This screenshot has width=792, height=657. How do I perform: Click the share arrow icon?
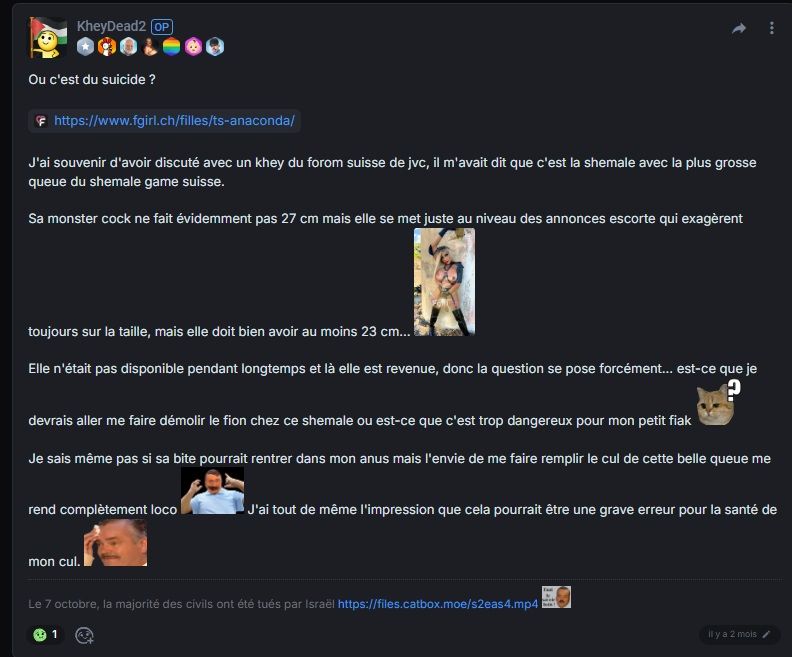click(x=739, y=28)
